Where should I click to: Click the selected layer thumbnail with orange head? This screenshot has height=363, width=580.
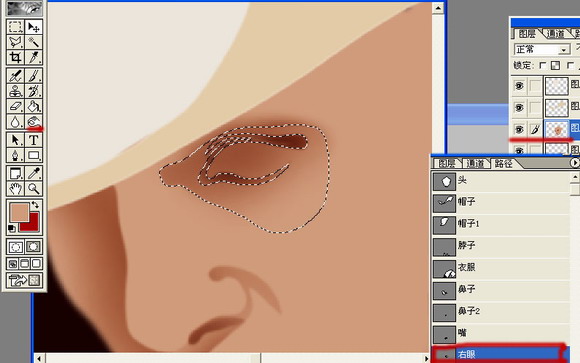click(x=557, y=130)
